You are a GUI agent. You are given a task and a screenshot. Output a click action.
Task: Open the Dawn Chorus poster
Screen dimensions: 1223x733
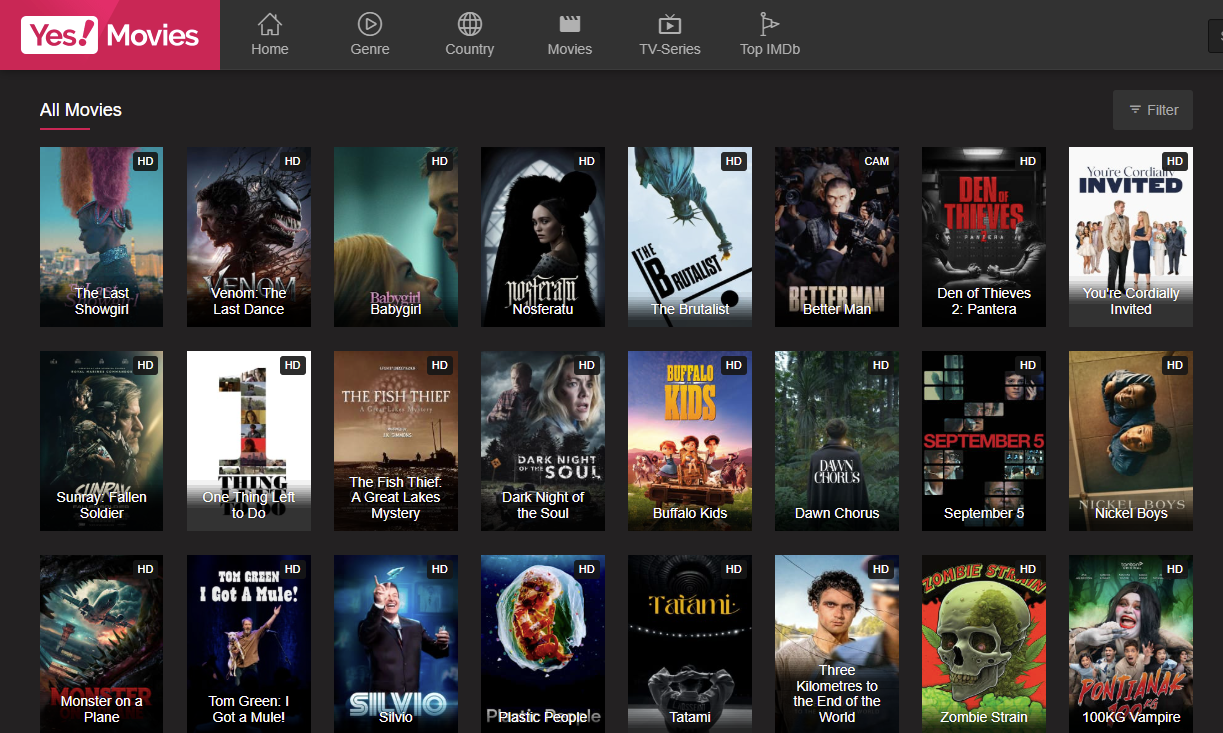(x=837, y=441)
